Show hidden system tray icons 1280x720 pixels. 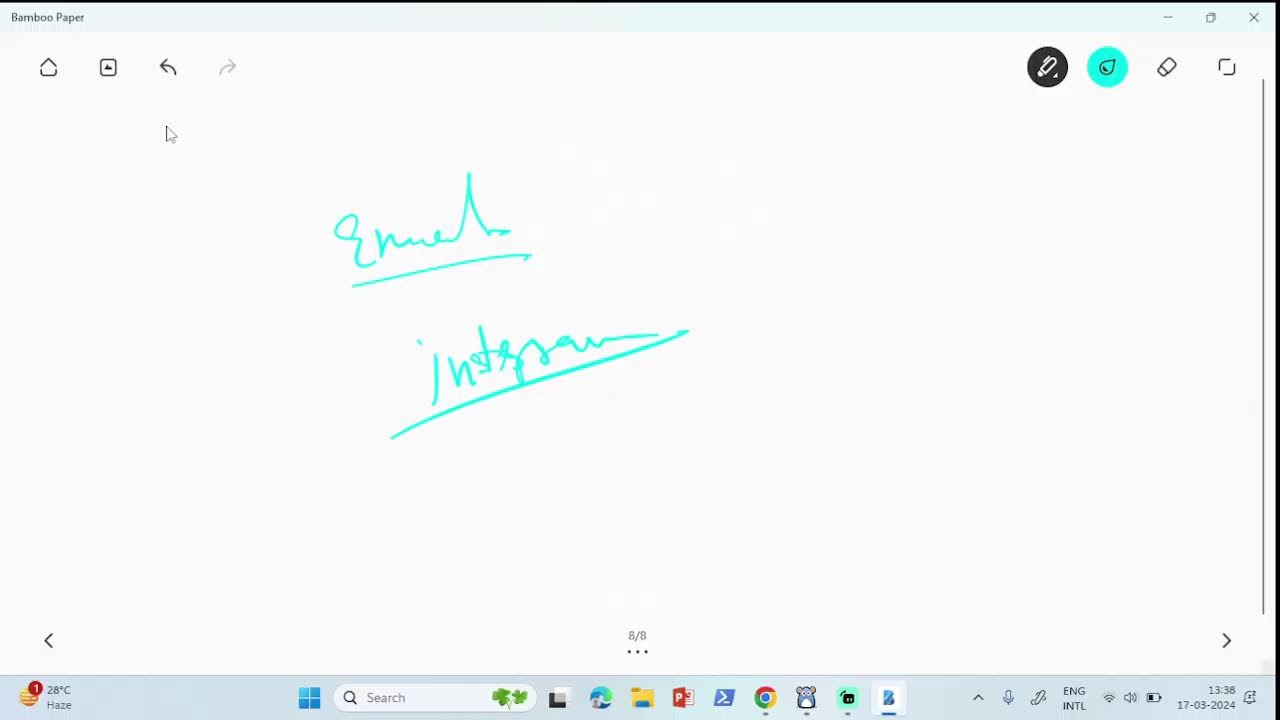point(978,698)
